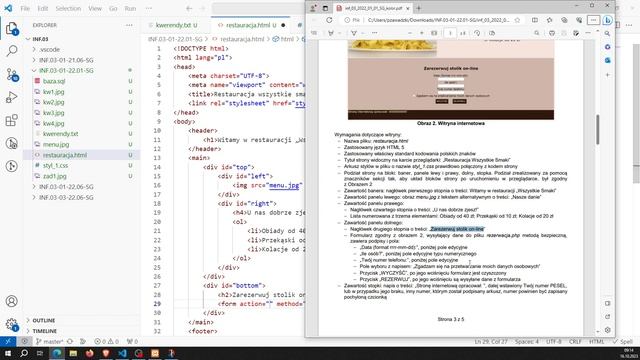Open the Edge tab actions menu icon
The height and width of the screenshot is (360, 640).
[325, 8]
